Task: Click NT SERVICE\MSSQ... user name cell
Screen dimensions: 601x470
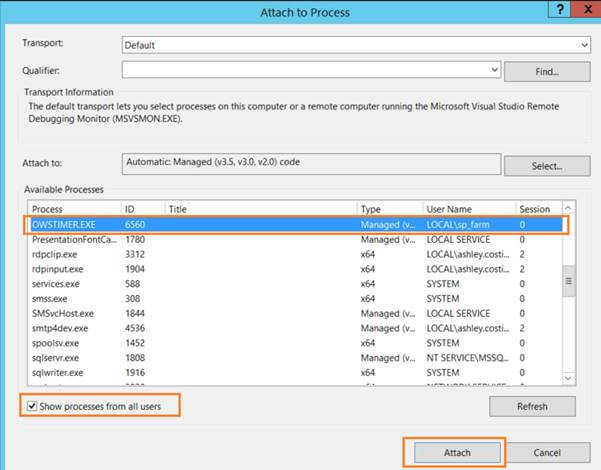Action: (468, 358)
